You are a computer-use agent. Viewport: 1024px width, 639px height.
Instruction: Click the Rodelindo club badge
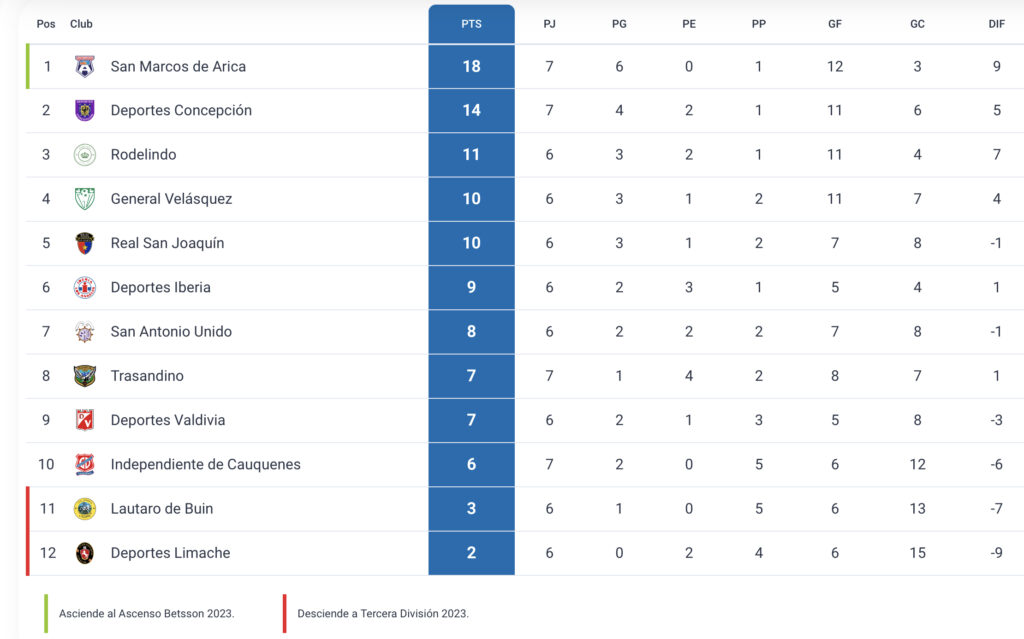point(85,155)
